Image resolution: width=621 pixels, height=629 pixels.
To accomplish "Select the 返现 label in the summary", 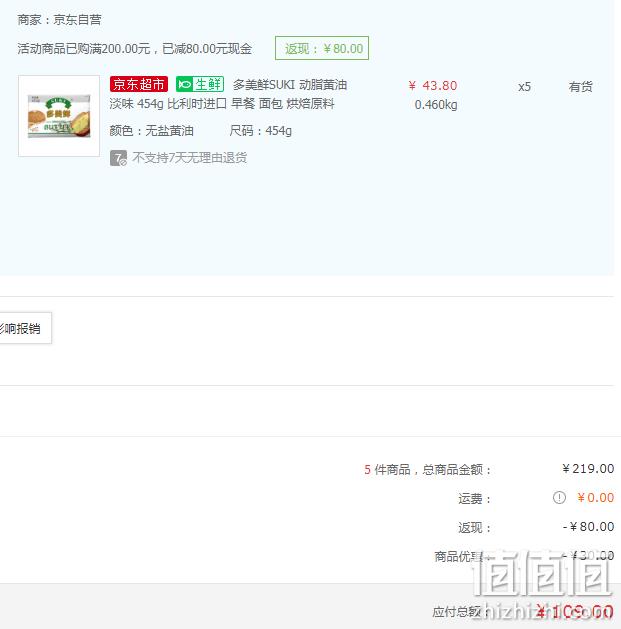I will point(475,528).
